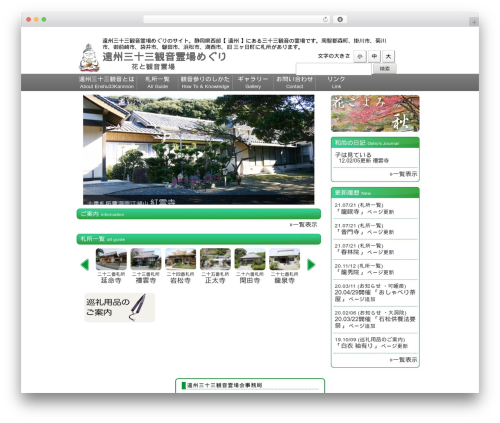This screenshot has height=423, width=500.
Task: Open a new browser tab with plus button
Action: click(x=474, y=22)
